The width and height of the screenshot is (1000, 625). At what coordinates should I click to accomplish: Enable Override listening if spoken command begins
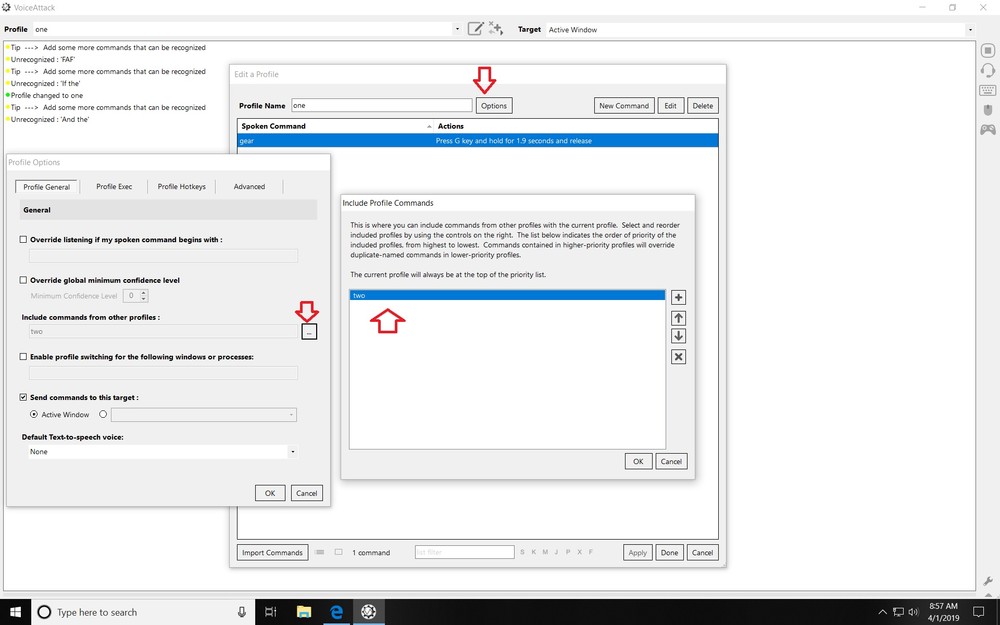(x=23, y=240)
